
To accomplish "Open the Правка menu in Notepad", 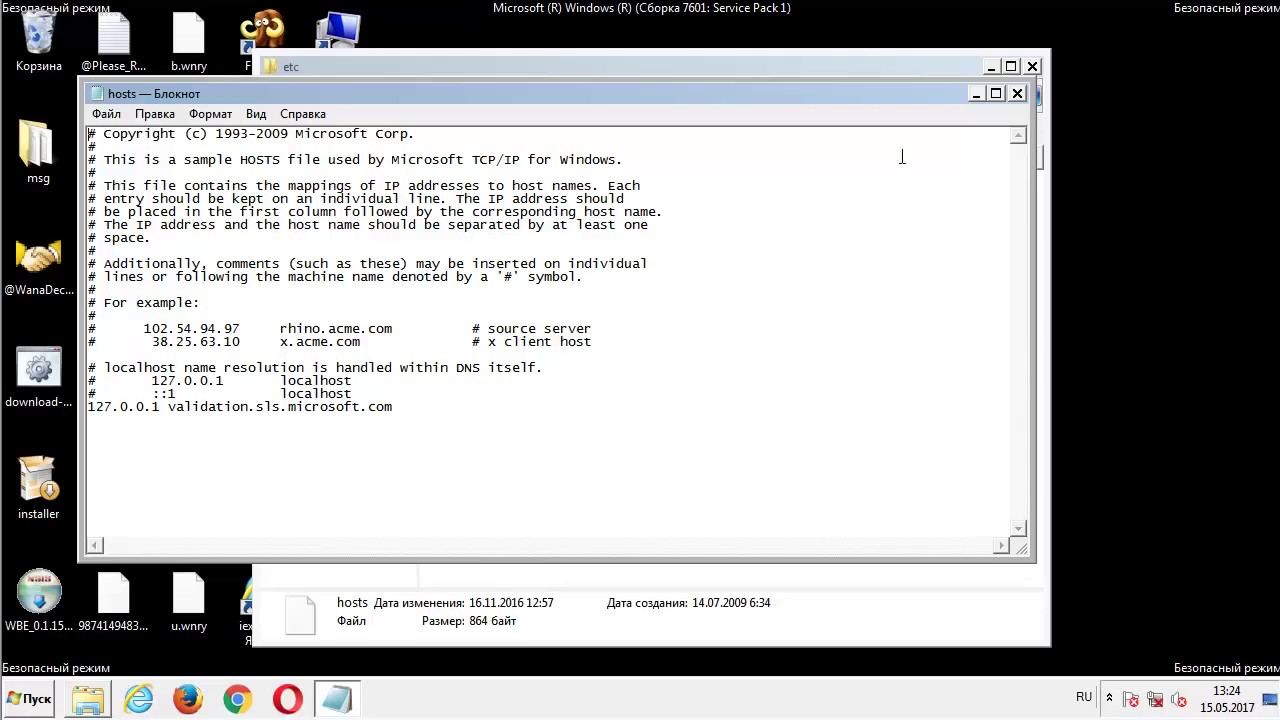I will coord(155,114).
